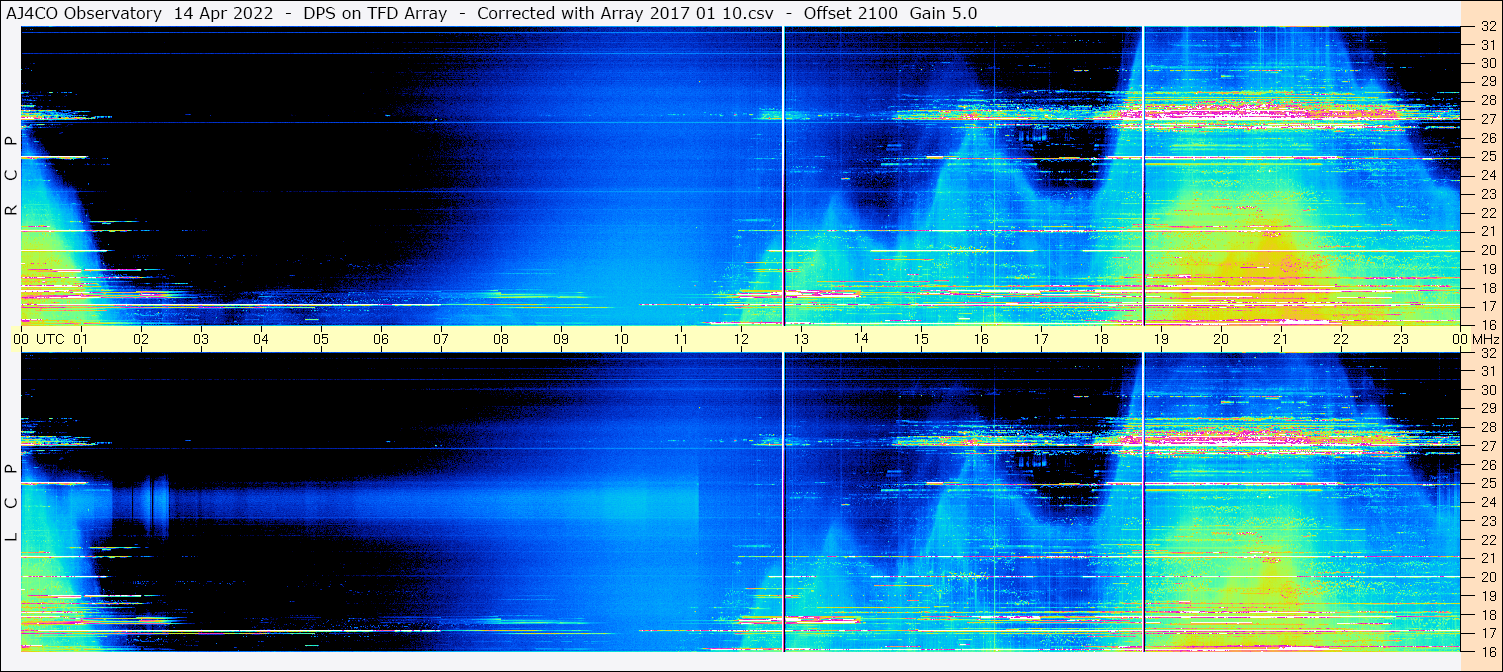Select the 09 hour mark on axis
Screen dimensions: 1503x672
point(561,339)
